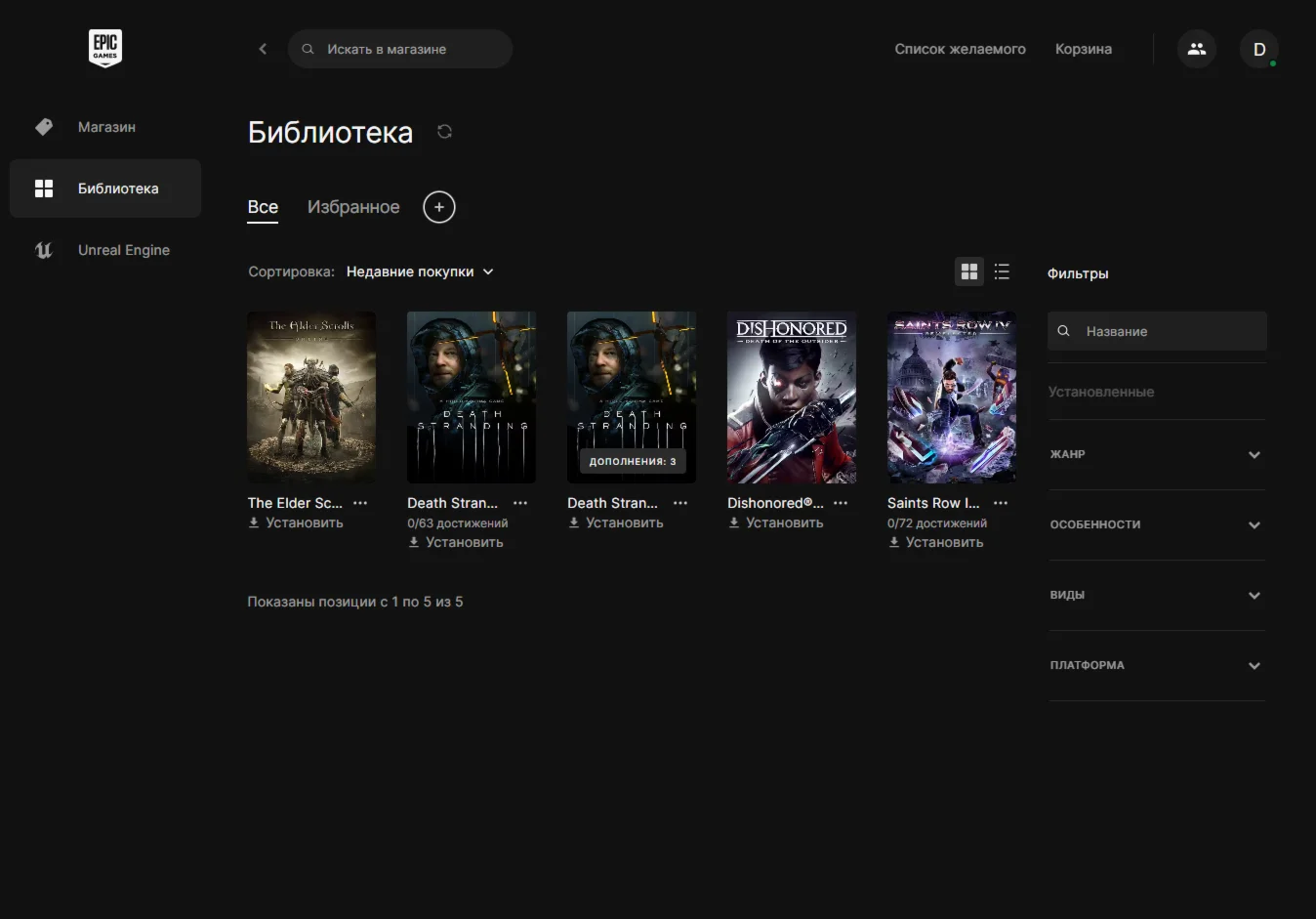Image resolution: width=1316 pixels, height=919 pixels.
Task: Click 0/63 достижений under Death Stranding
Action: pyautogui.click(x=458, y=523)
